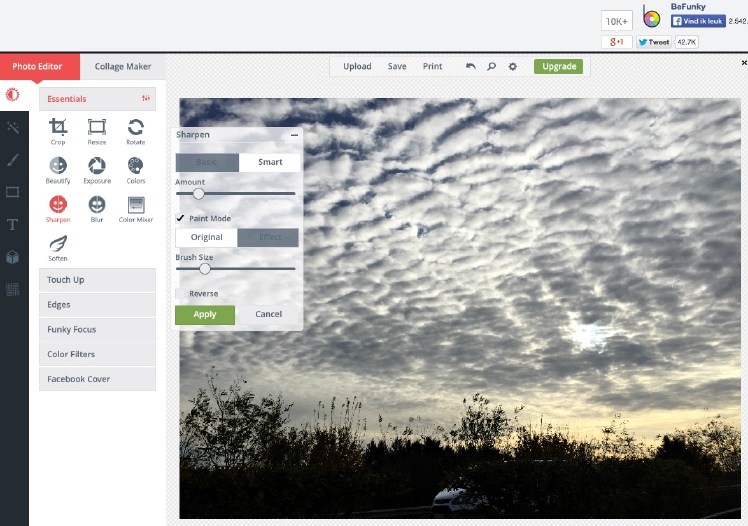Click the magnifier zoom icon
The image size is (748, 526).
(x=491, y=66)
